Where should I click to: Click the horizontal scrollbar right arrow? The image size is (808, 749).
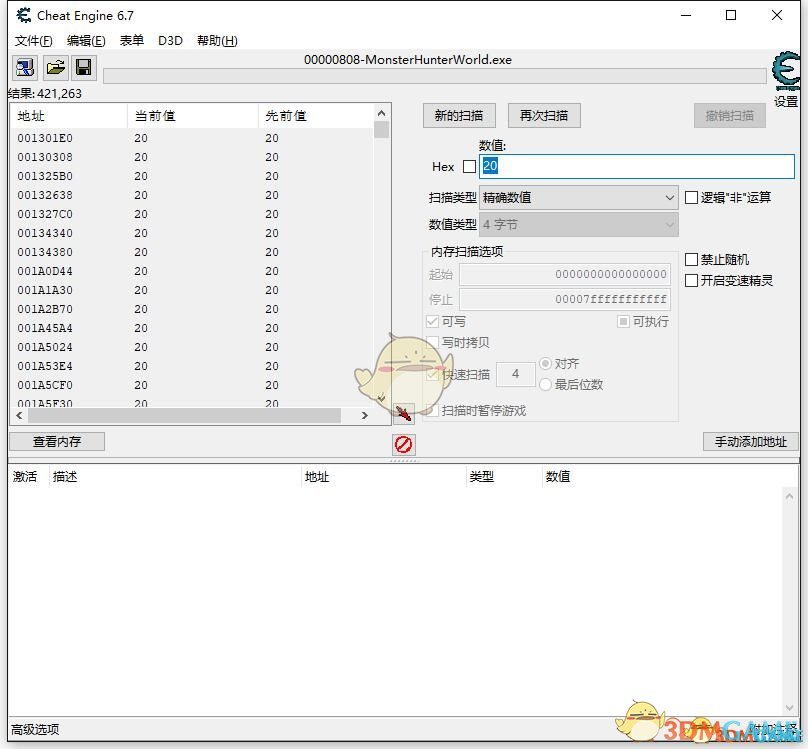365,415
